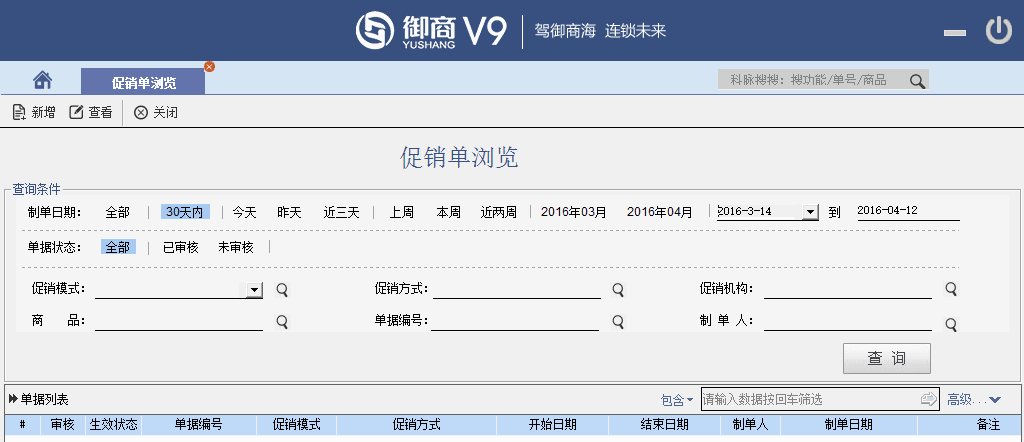This screenshot has height=442, width=1024.
Task: Select the 2016年04月 date filter
Action: (660, 212)
